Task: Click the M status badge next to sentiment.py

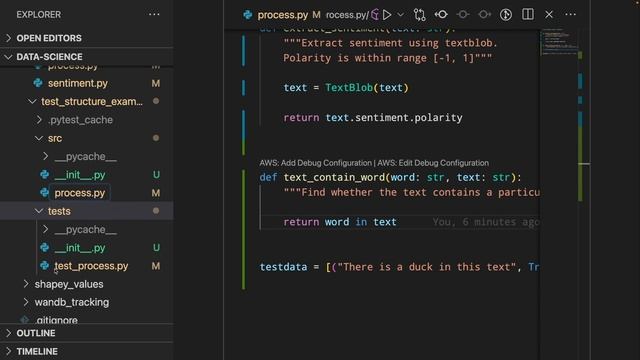Action: click(156, 83)
